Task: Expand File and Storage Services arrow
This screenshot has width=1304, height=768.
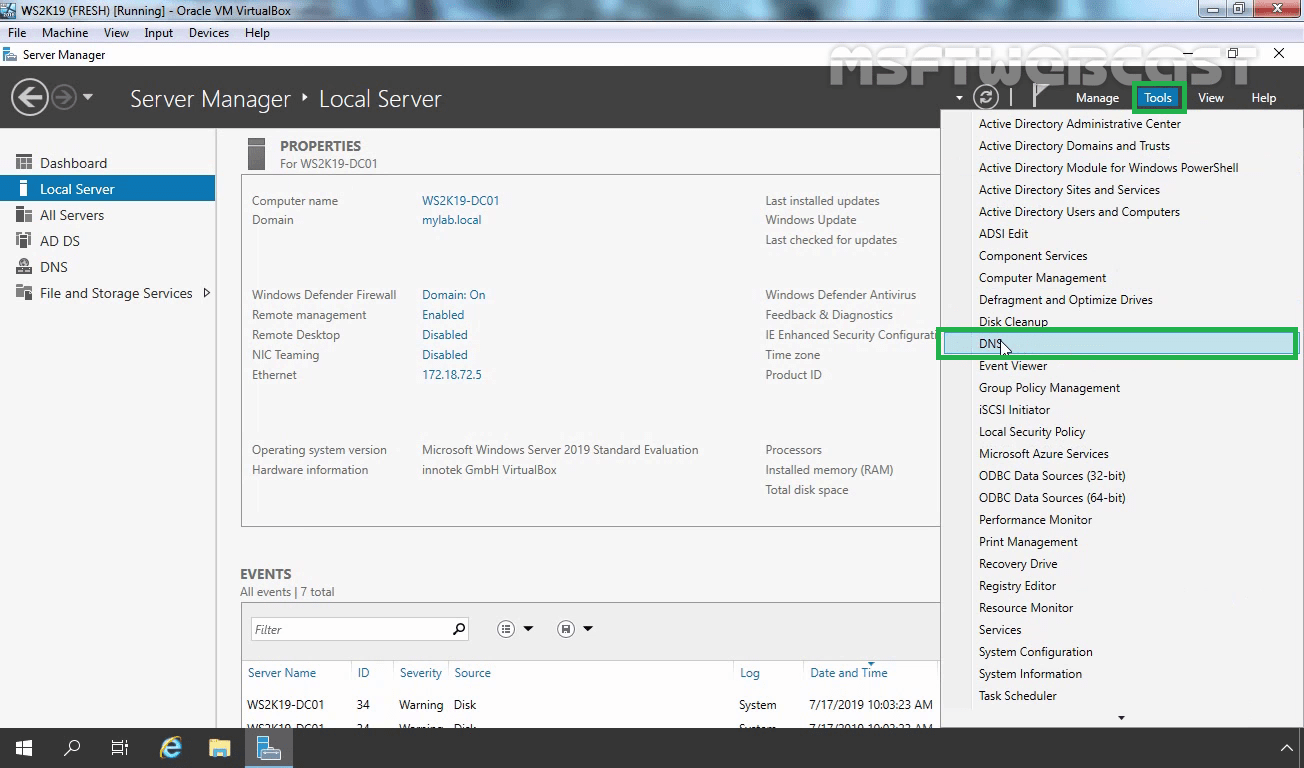Action: pyautogui.click(x=206, y=293)
